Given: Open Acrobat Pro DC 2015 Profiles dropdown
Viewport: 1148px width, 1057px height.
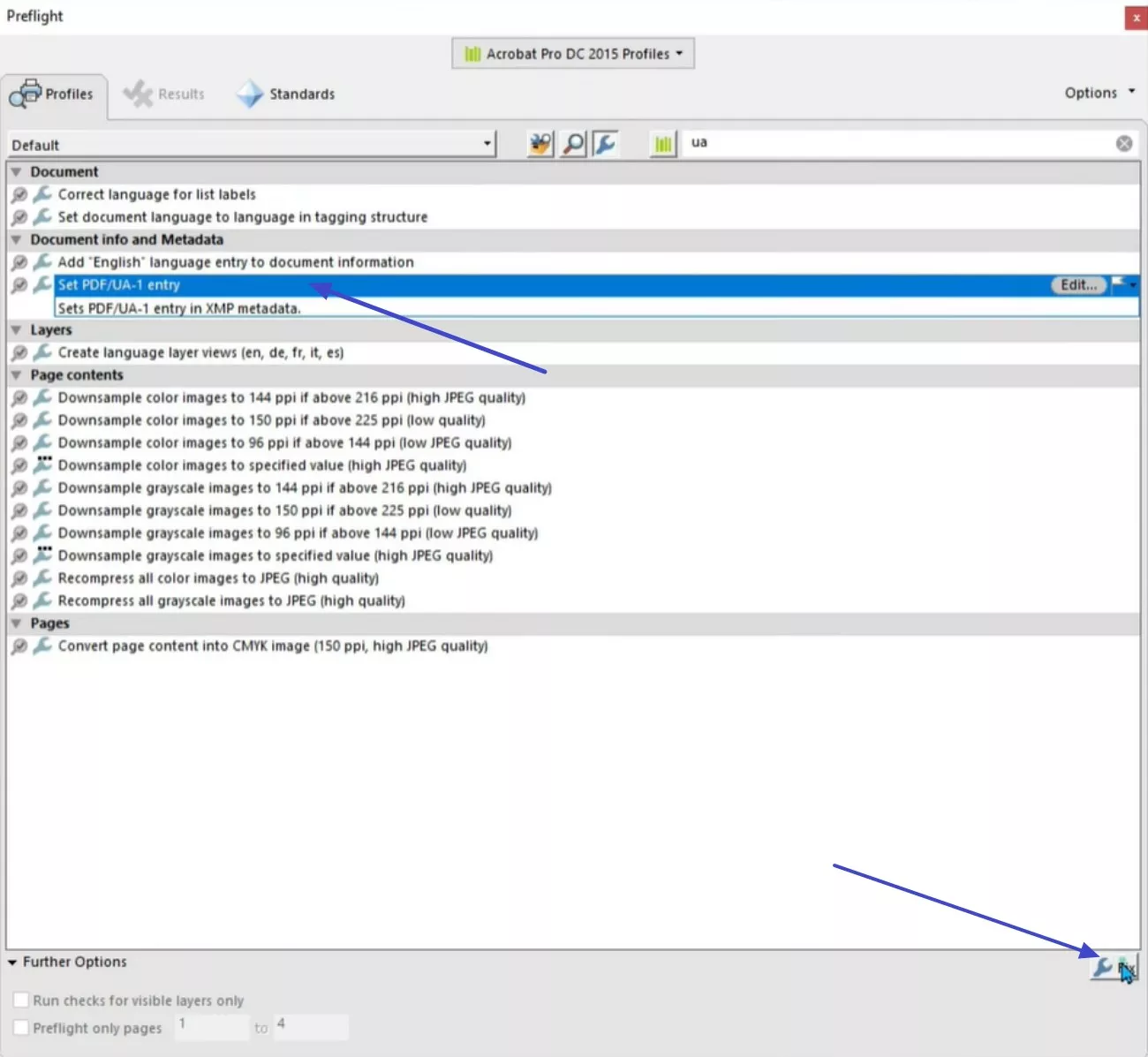Looking at the screenshot, I should point(573,54).
